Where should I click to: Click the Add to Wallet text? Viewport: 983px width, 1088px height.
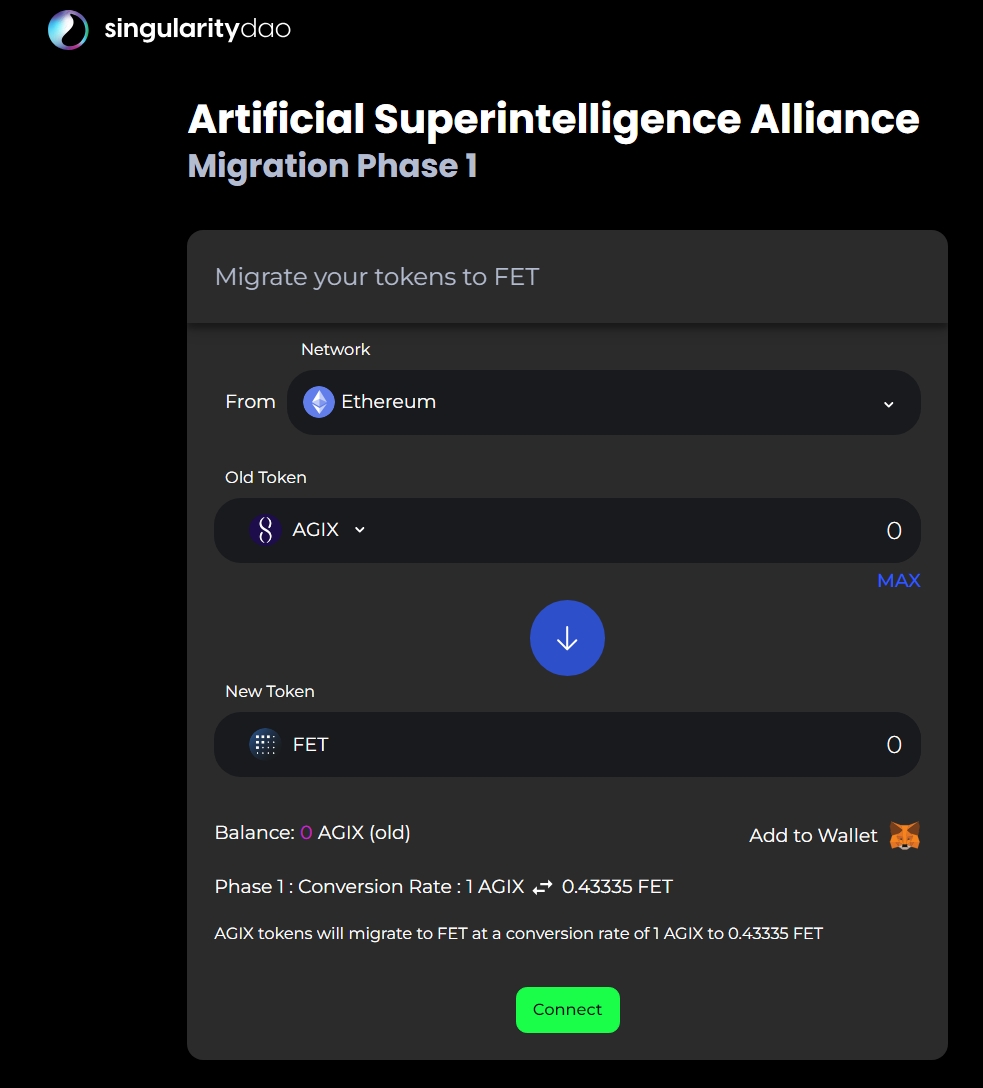[813, 835]
